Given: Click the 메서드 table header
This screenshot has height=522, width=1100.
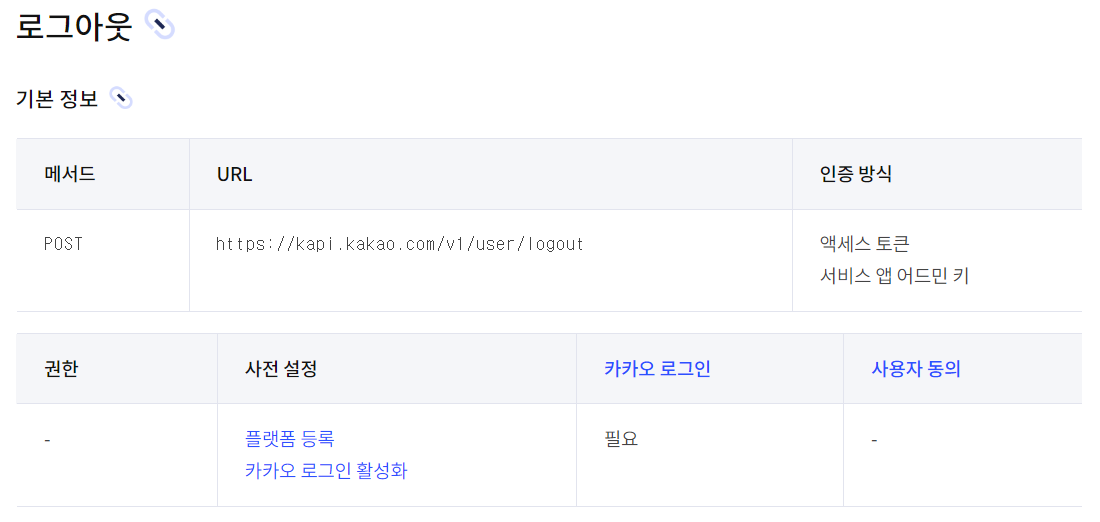Looking at the screenshot, I should pyautogui.click(x=69, y=174).
